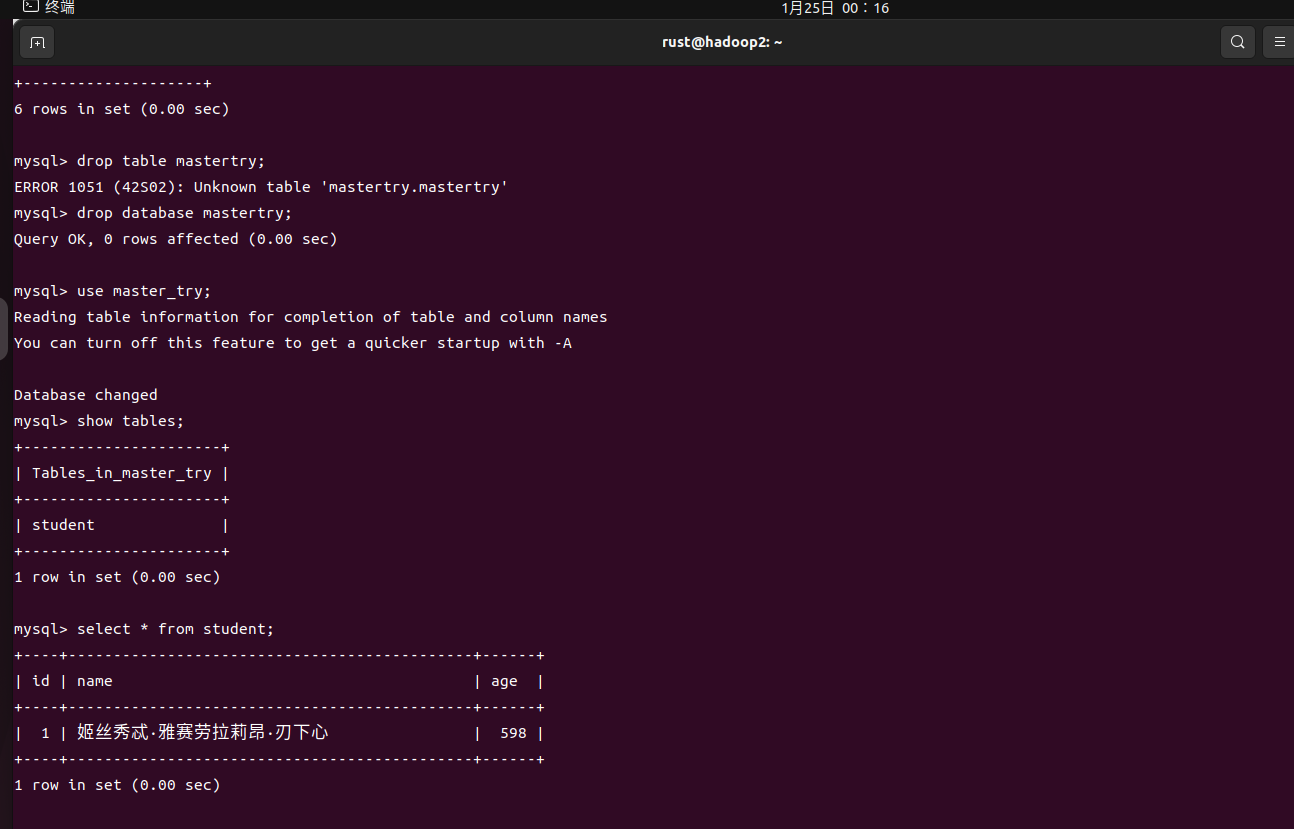Click the 'id' column header
The height and width of the screenshot is (829, 1294).
click(41, 681)
